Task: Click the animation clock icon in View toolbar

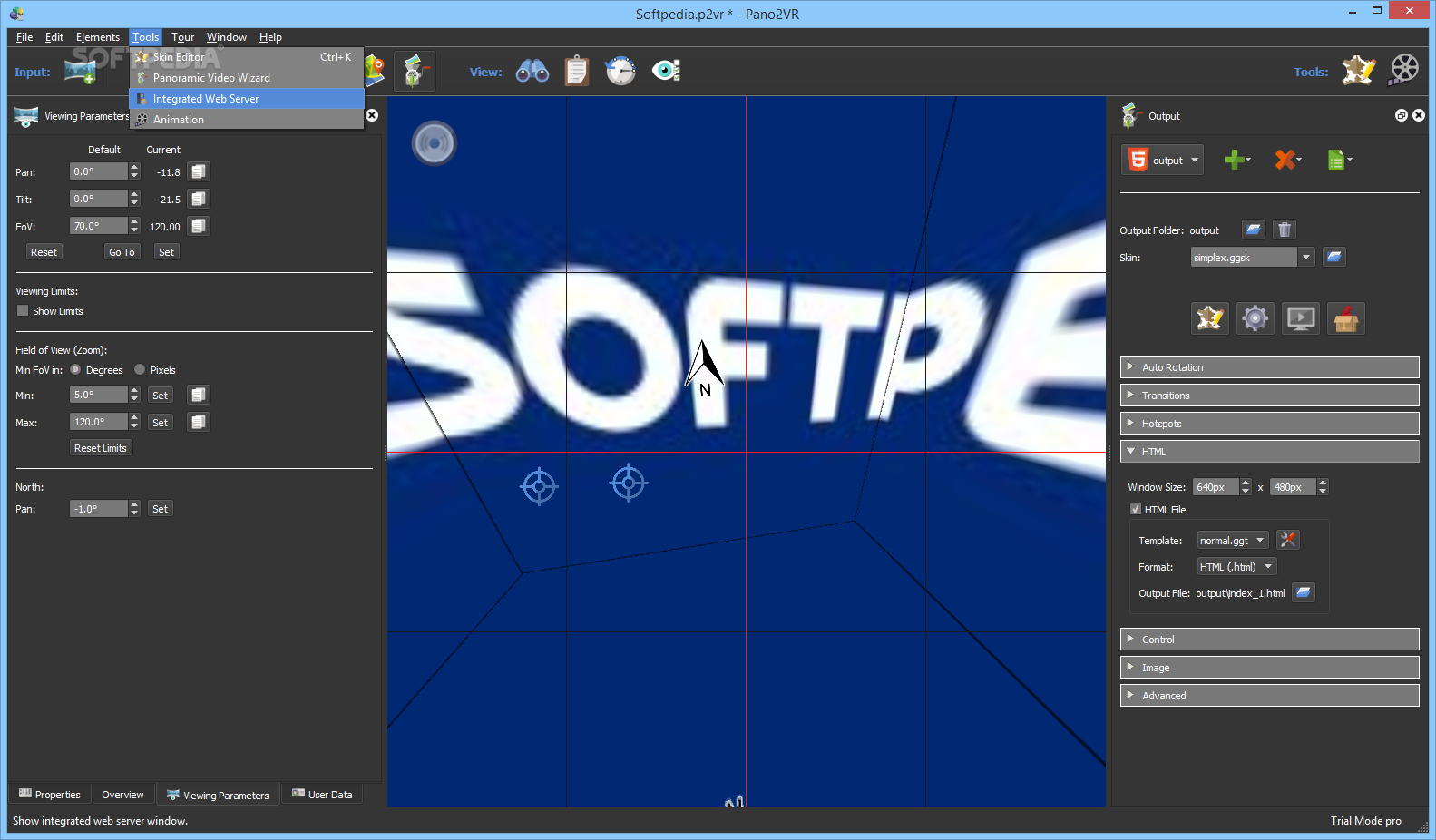Action: coord(620,71)
